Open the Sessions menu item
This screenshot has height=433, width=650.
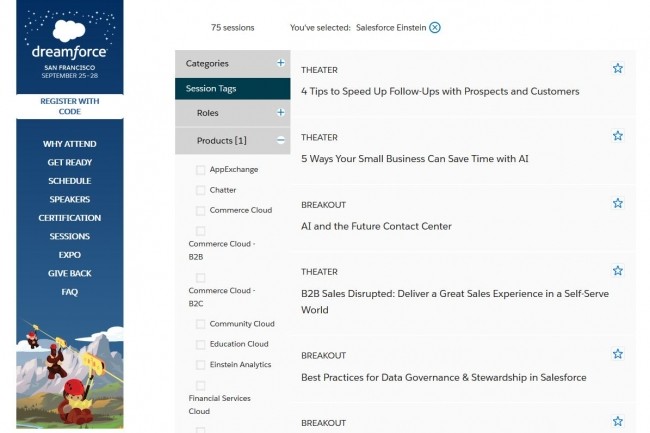(70, 236)
